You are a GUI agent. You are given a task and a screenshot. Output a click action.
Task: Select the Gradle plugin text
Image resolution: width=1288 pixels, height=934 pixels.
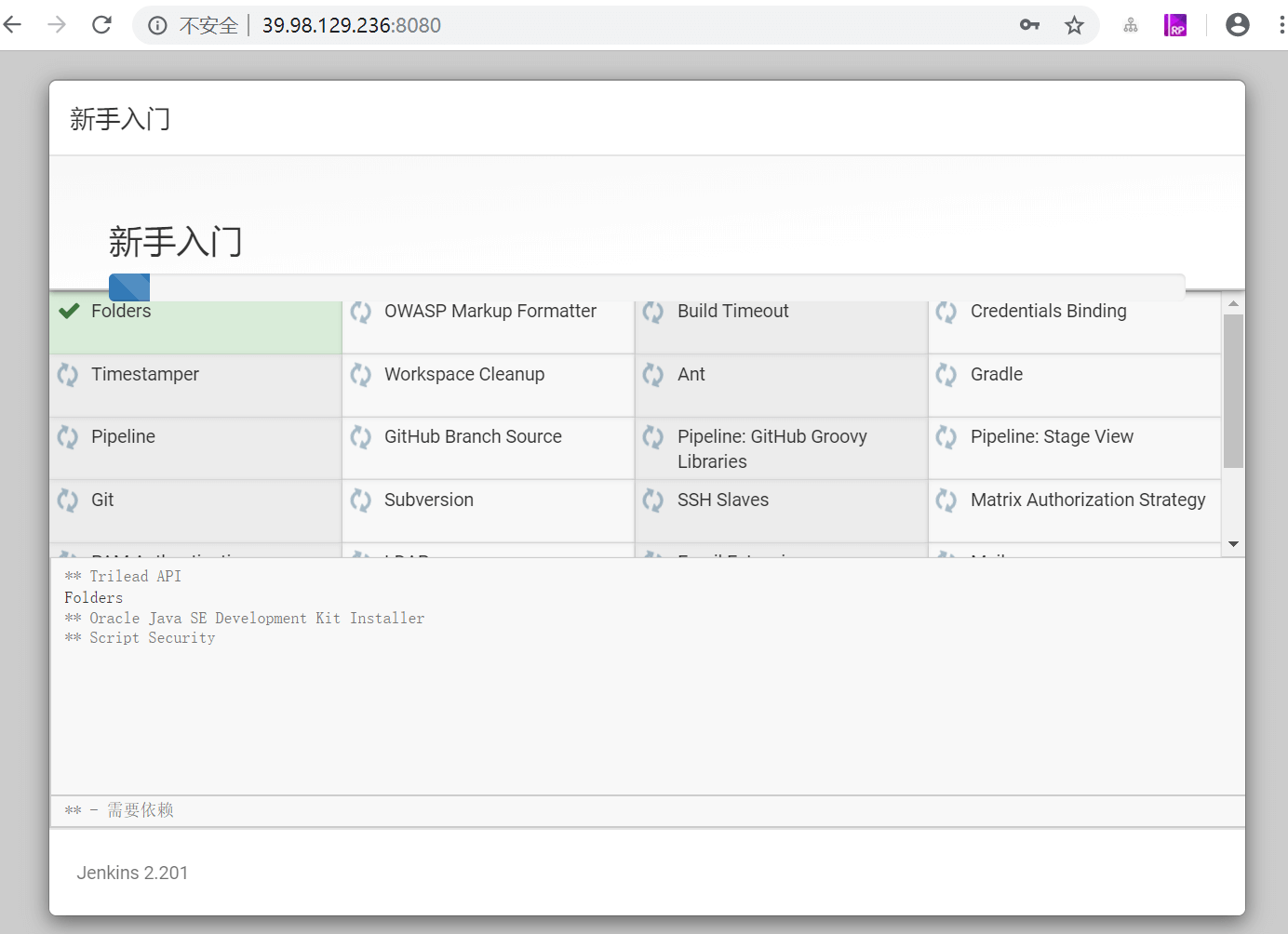997,374
